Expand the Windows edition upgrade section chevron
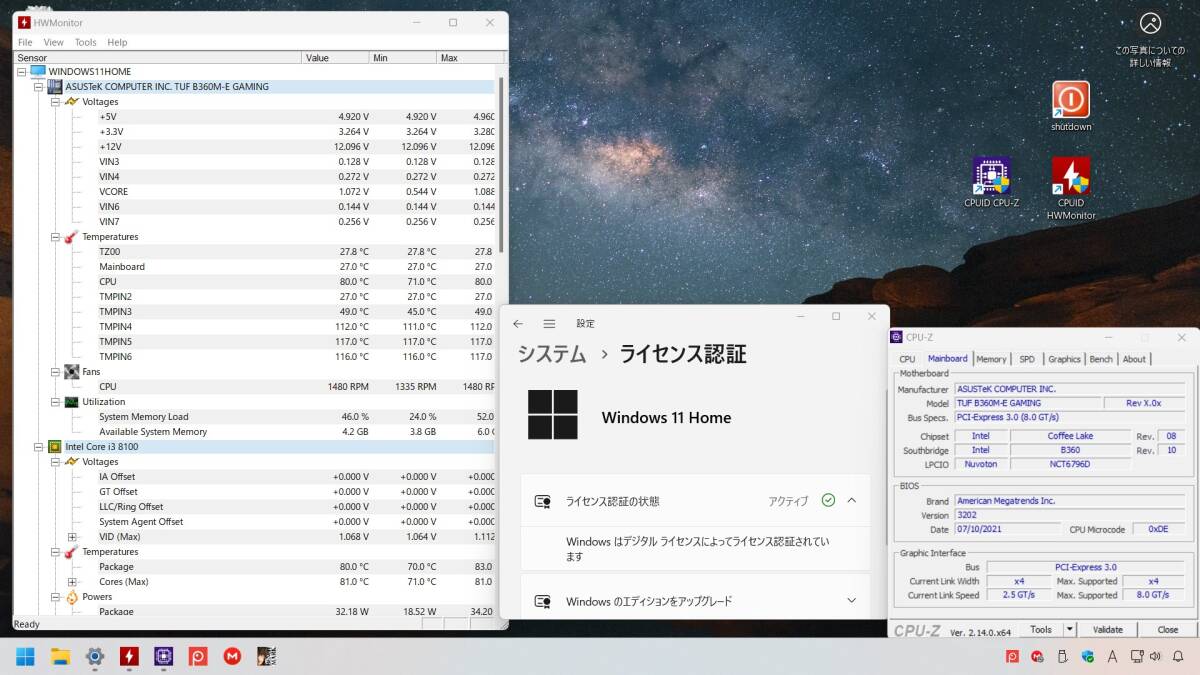Viewport: 1200px width, 675px height. click(x=852, y=601)
